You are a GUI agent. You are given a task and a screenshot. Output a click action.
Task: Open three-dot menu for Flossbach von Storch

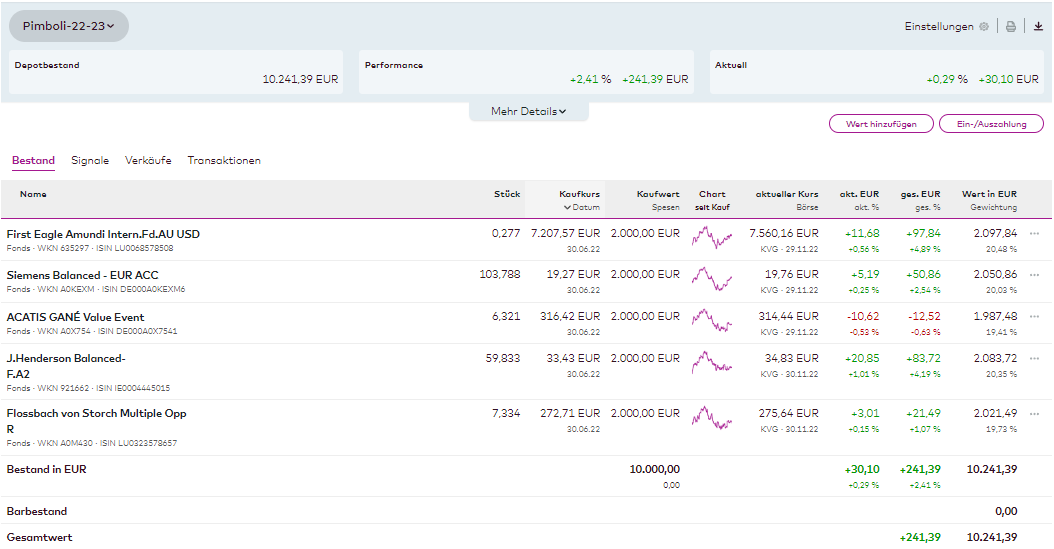(x=1034, y=413)
